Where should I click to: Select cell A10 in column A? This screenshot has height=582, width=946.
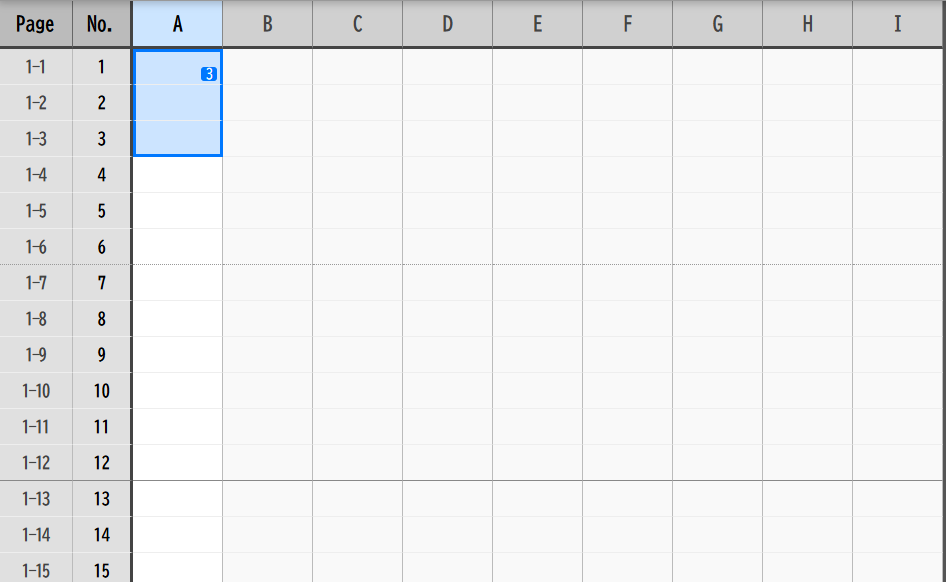(177, 391)
